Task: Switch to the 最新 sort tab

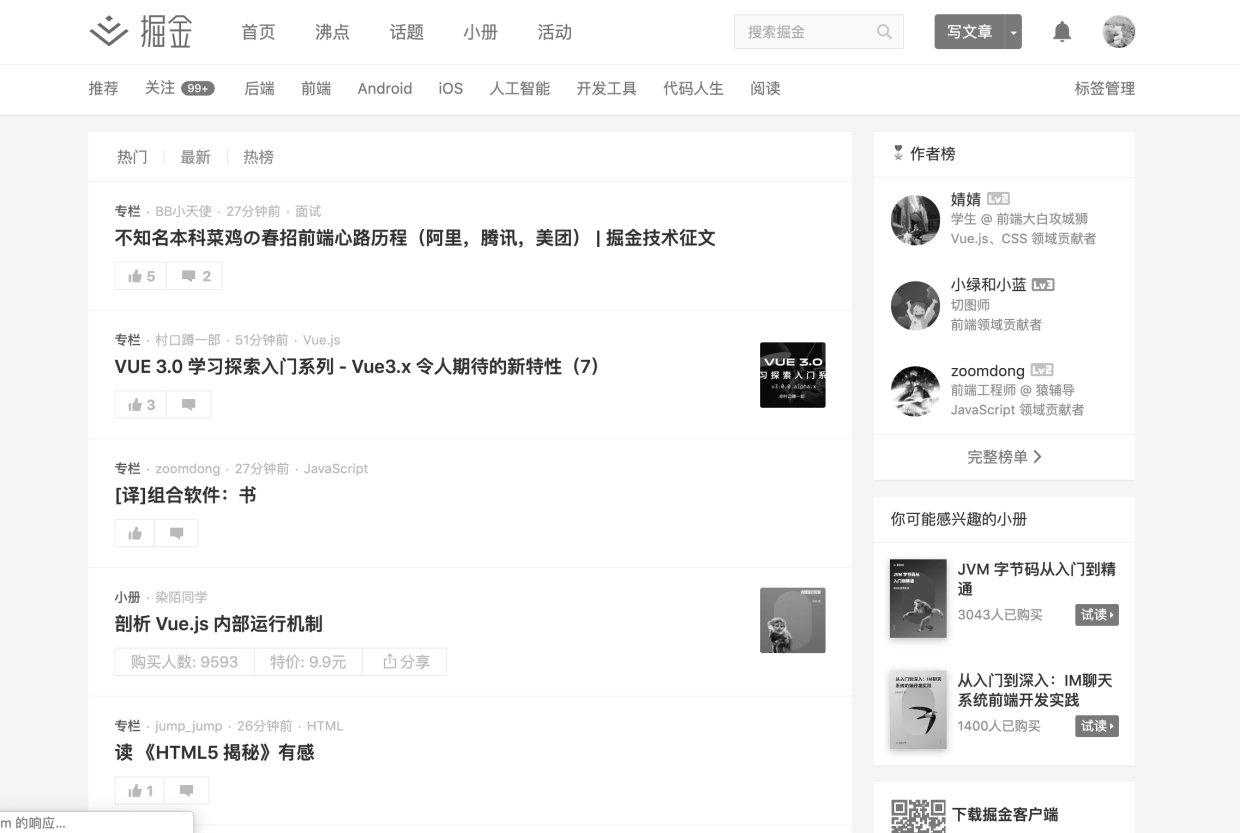Action: (x=195, y=157)
